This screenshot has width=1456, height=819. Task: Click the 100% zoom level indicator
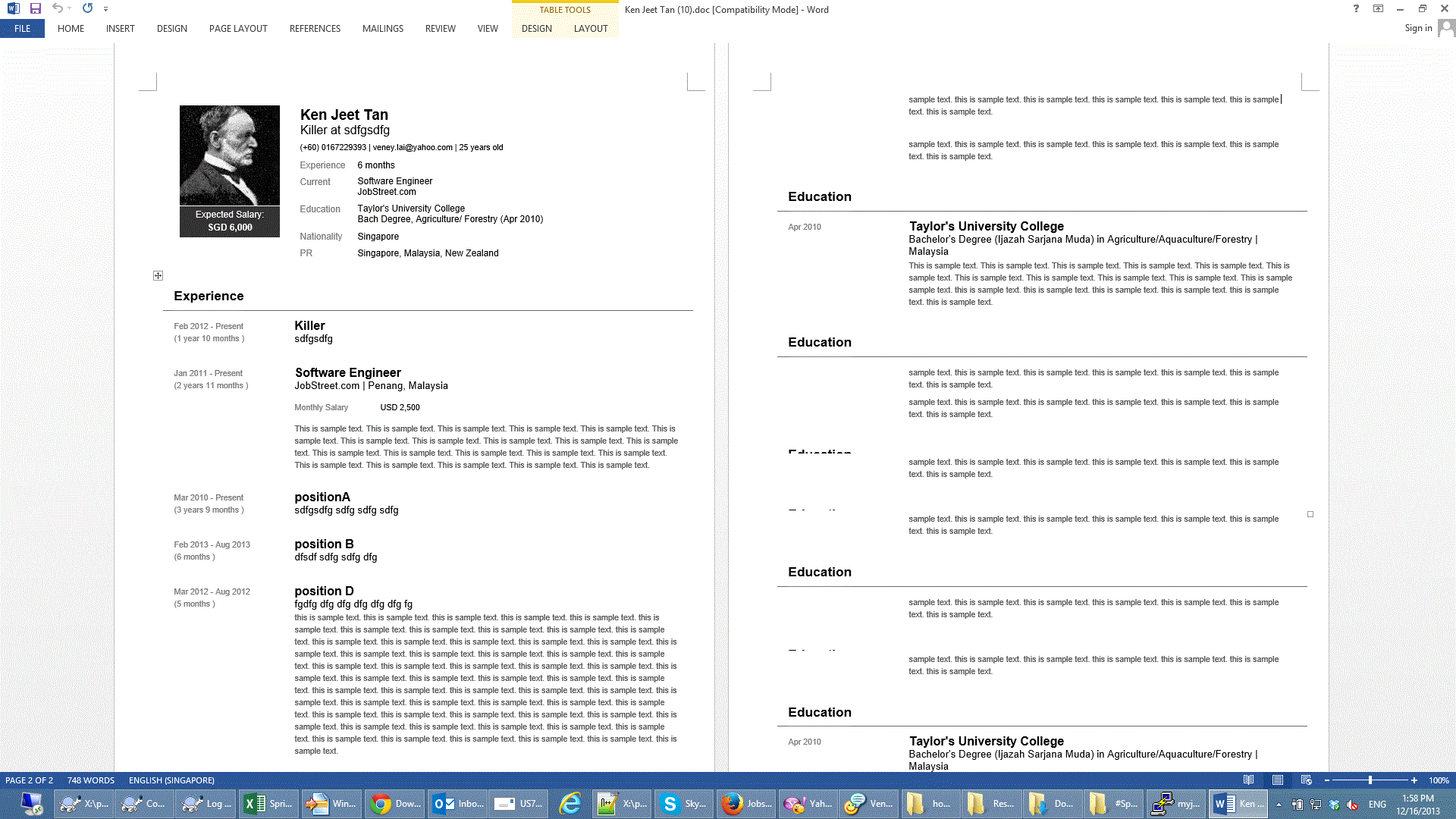(1439, 780)
